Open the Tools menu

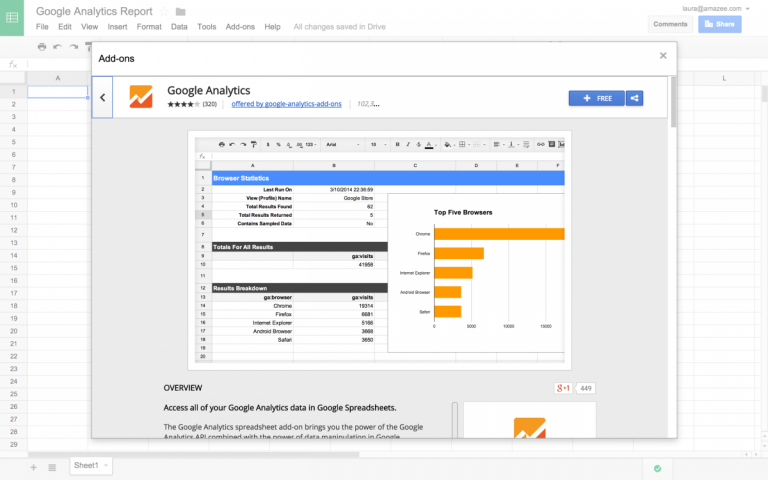point(207,27)
